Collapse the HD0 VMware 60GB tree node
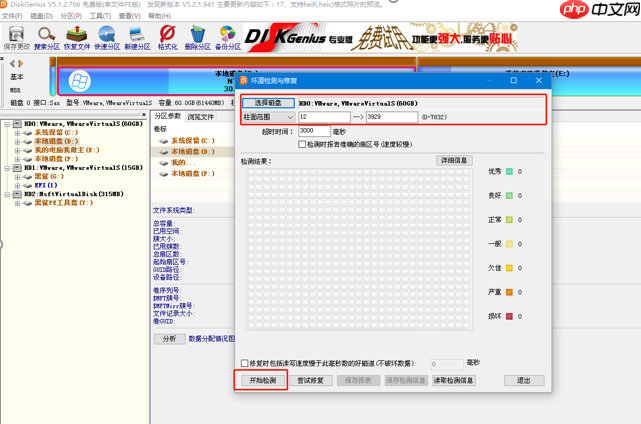This screenshot has width=641, height=424. coord(7,124)
